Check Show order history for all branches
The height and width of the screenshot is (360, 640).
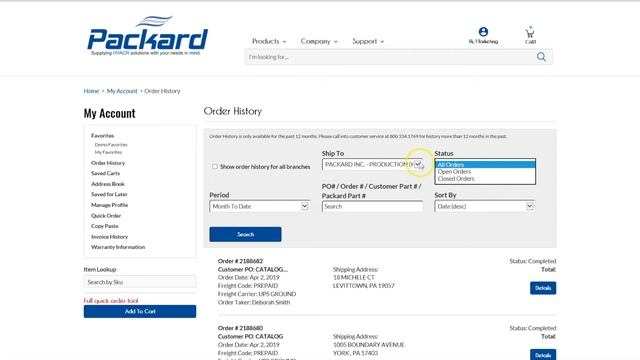(x=215, y=167)
